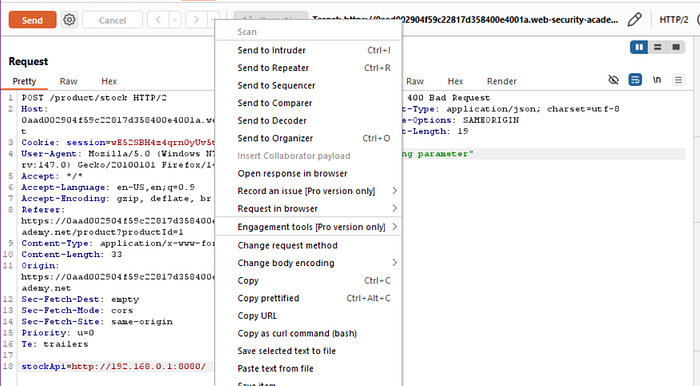The image size is (700, 386).
Task: Choose Send to Decoder
Action: pyautogui.click(x=308, y=120)
